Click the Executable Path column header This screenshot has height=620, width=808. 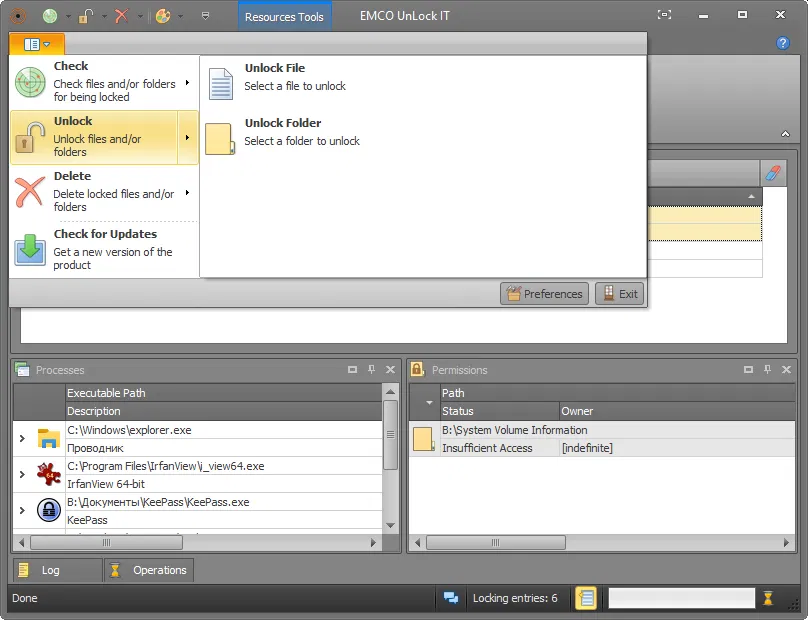[x=224, y=393]
